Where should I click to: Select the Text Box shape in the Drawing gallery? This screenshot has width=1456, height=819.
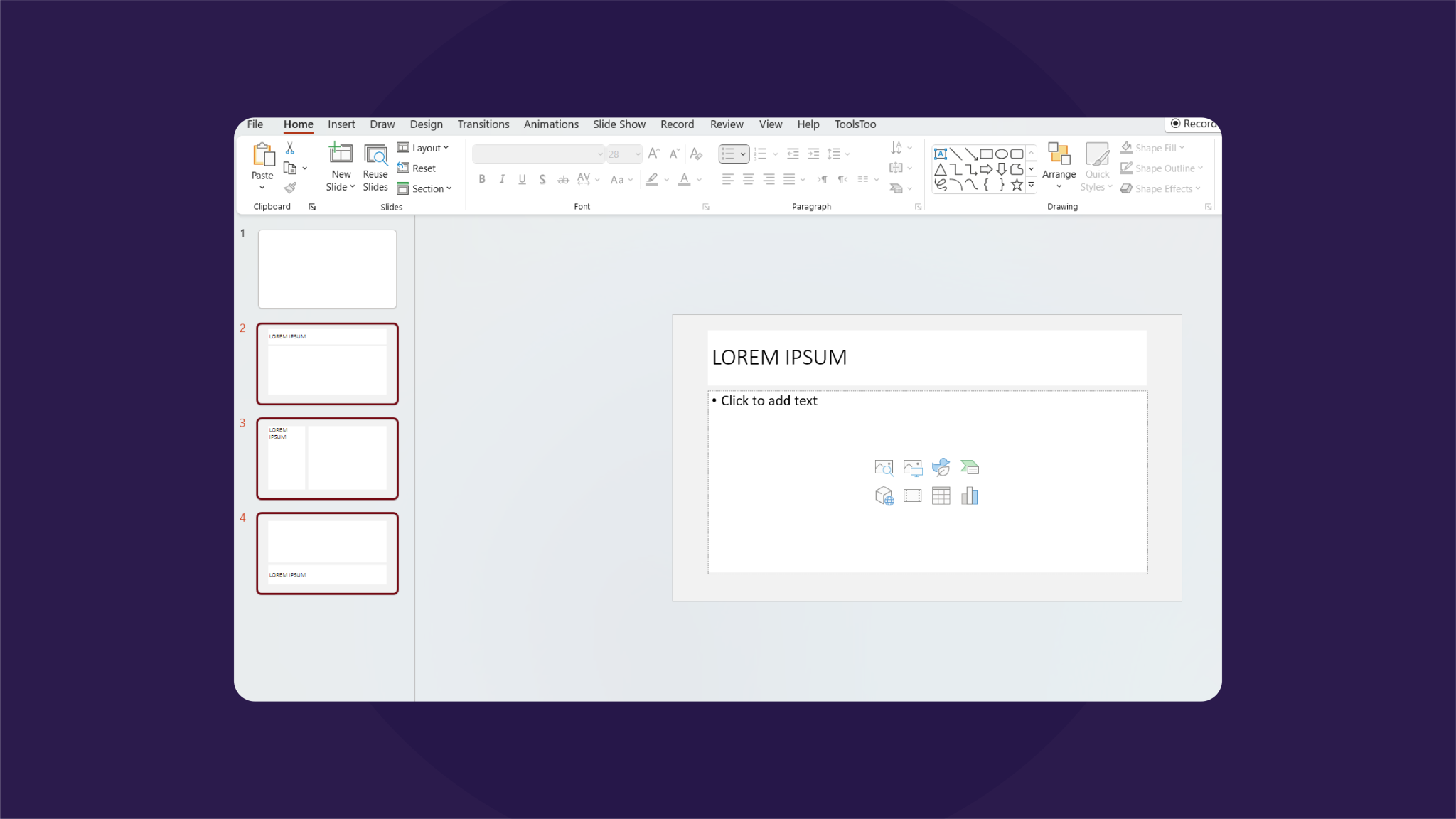coord(941,154)
